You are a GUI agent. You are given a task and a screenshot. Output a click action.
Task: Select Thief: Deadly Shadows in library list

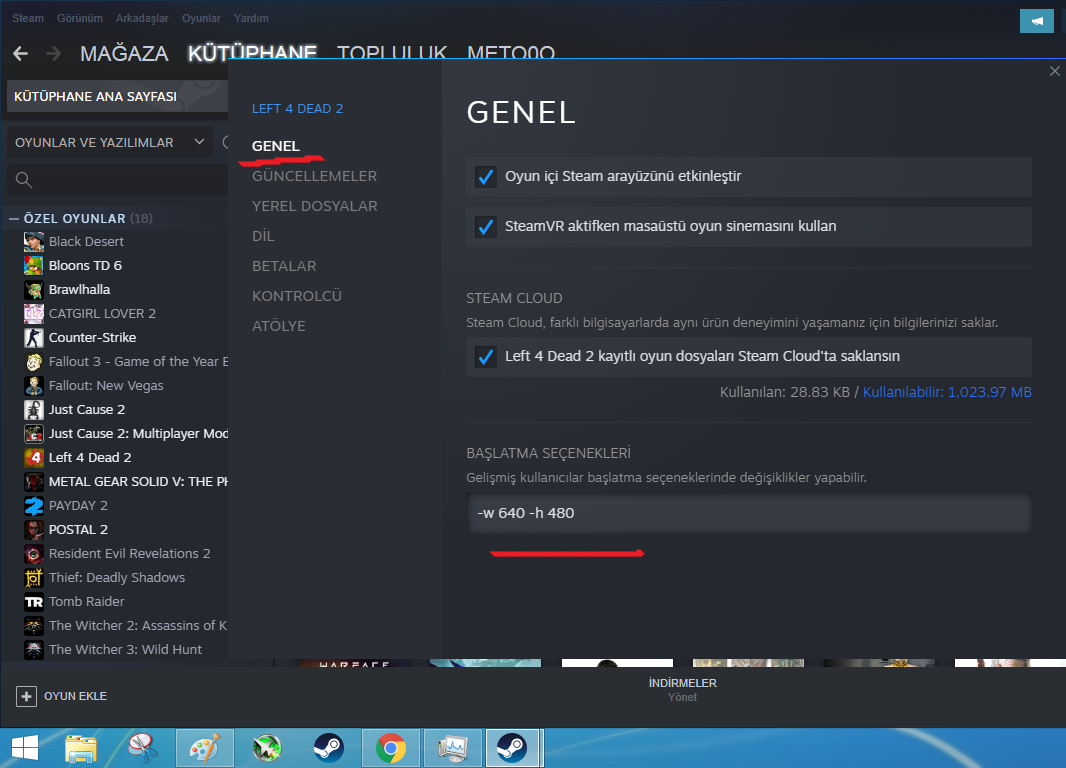117,578
